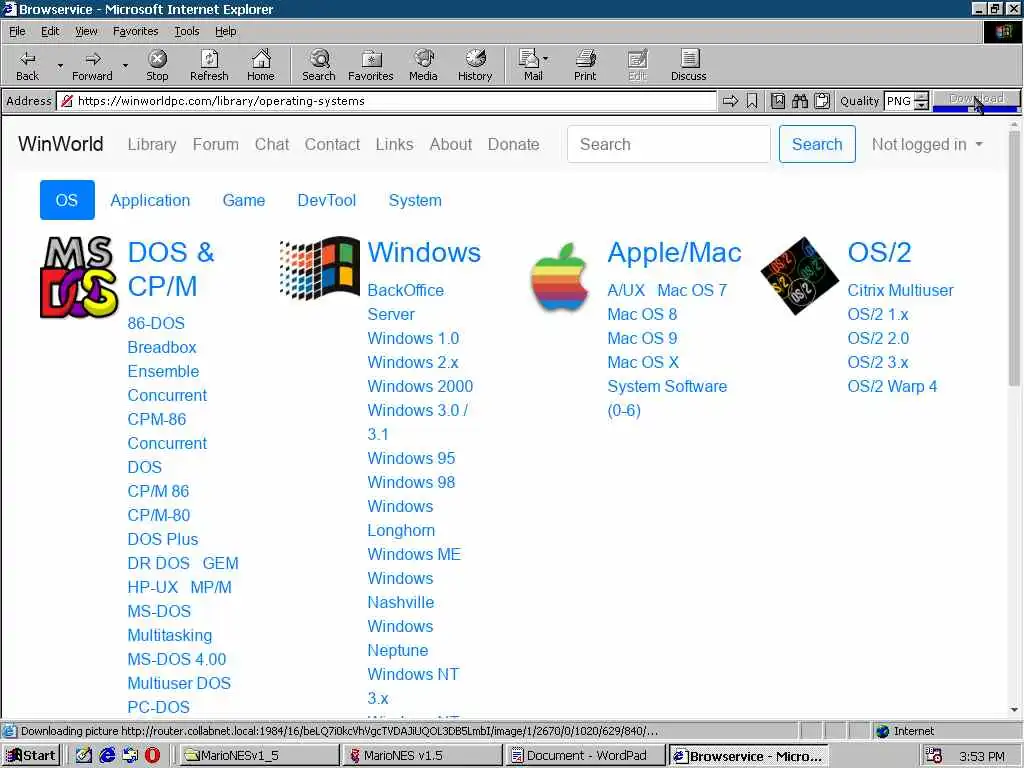The height and width of the screenshot is (768, 1024).
Task: Click the Show Desktop quick launch icon
Action: tap(84, 755)
